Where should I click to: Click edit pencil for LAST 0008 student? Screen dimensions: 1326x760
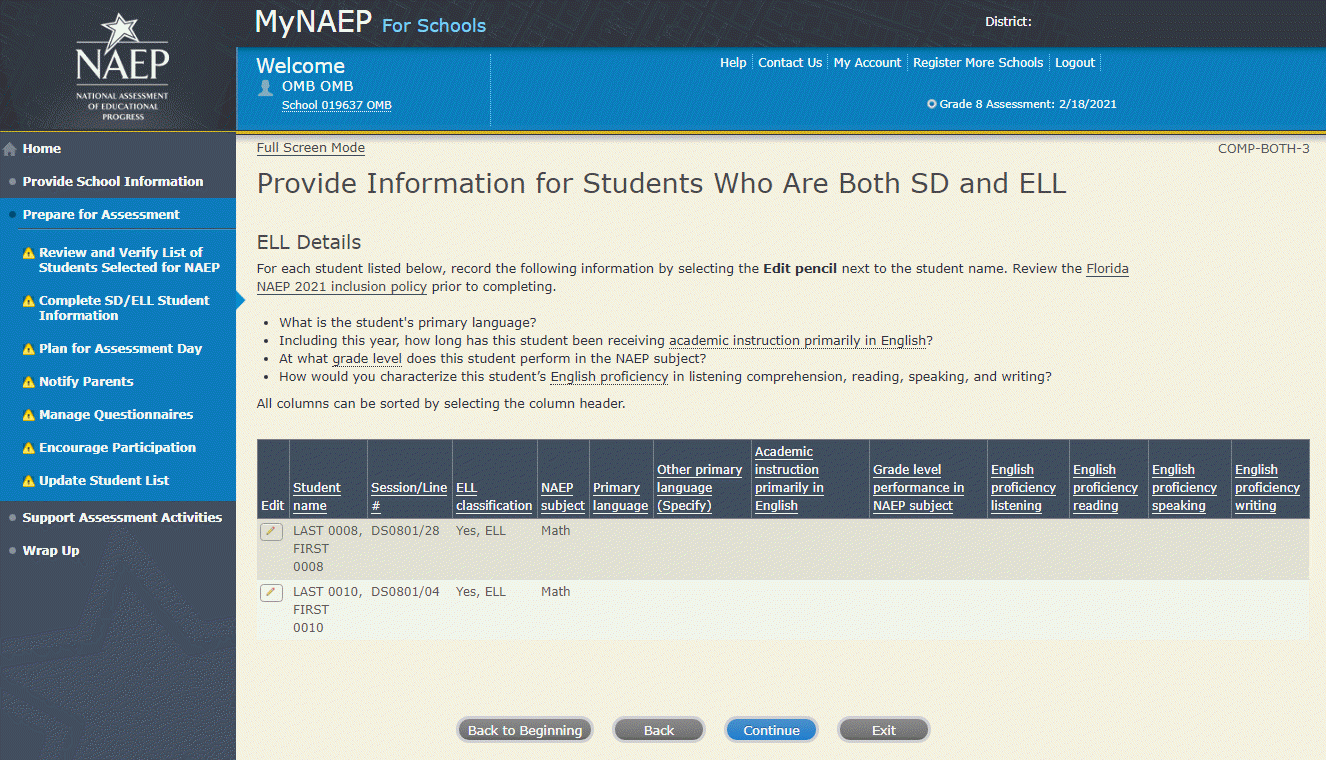pos(271,532)
